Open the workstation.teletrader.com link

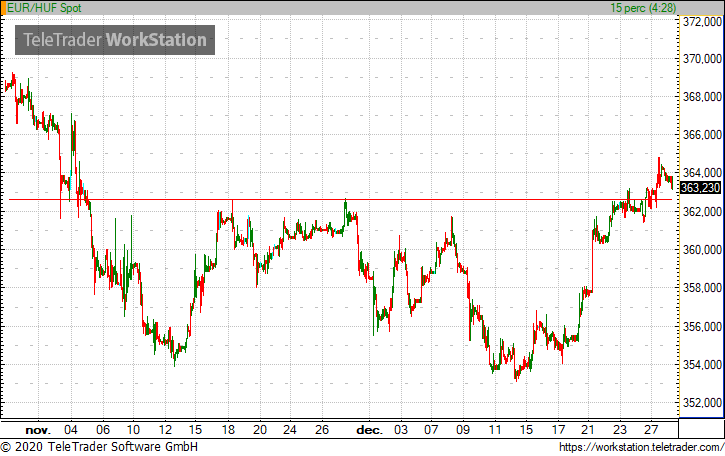point(641,447)
